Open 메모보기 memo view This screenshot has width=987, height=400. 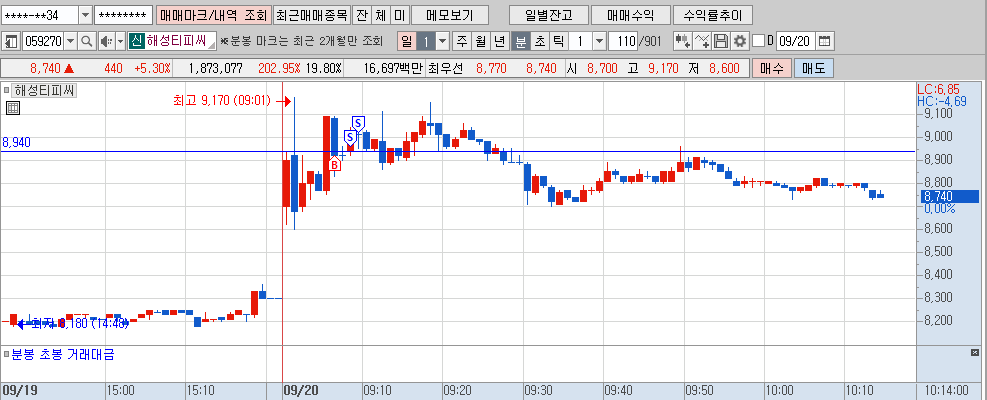click(449, 15)
